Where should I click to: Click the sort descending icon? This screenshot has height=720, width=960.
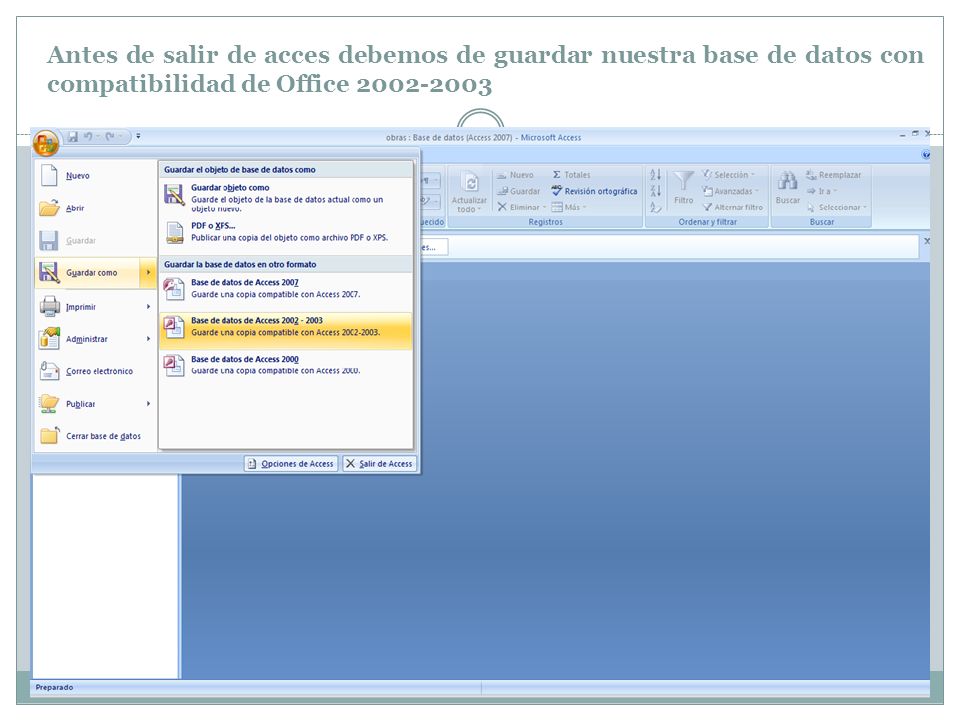(655, 191)
